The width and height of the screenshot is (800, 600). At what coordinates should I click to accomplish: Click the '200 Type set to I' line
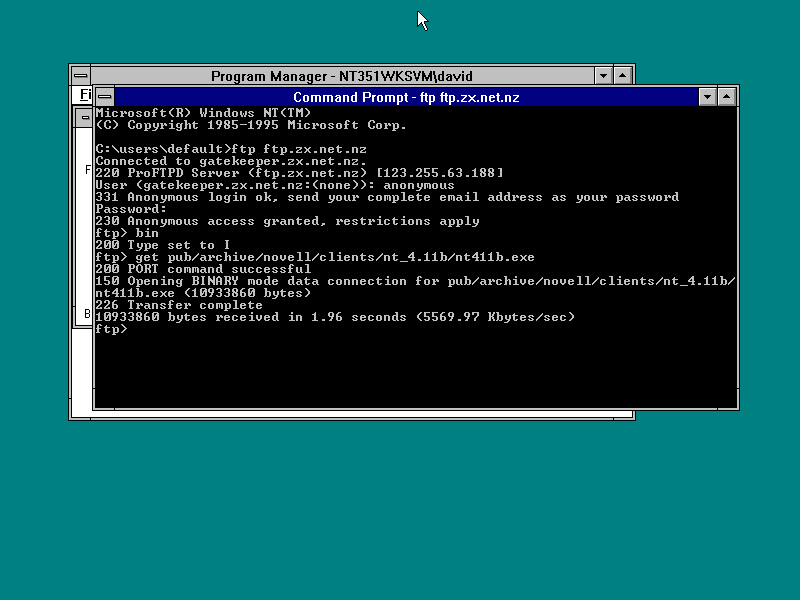pos(163,245)
